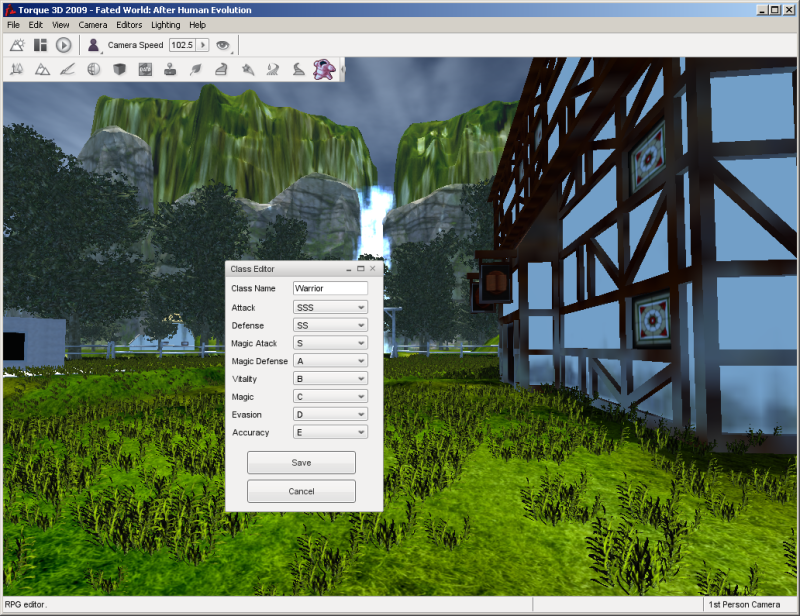Screen dimensions: 800x616
Task: Open the RPG editor pink character icon
Action: (x=324, y=69)
